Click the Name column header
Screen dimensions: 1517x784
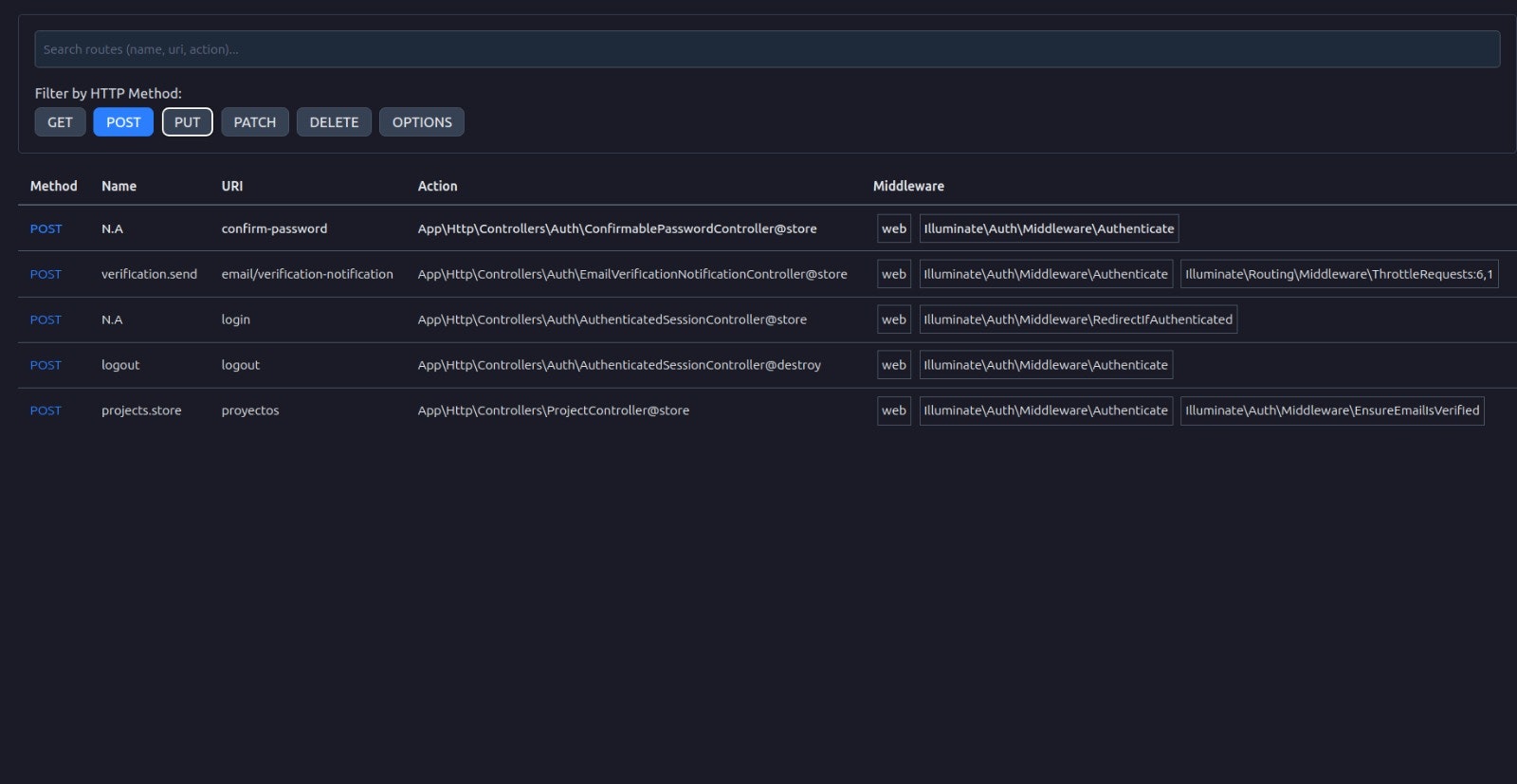pos(119,186)
